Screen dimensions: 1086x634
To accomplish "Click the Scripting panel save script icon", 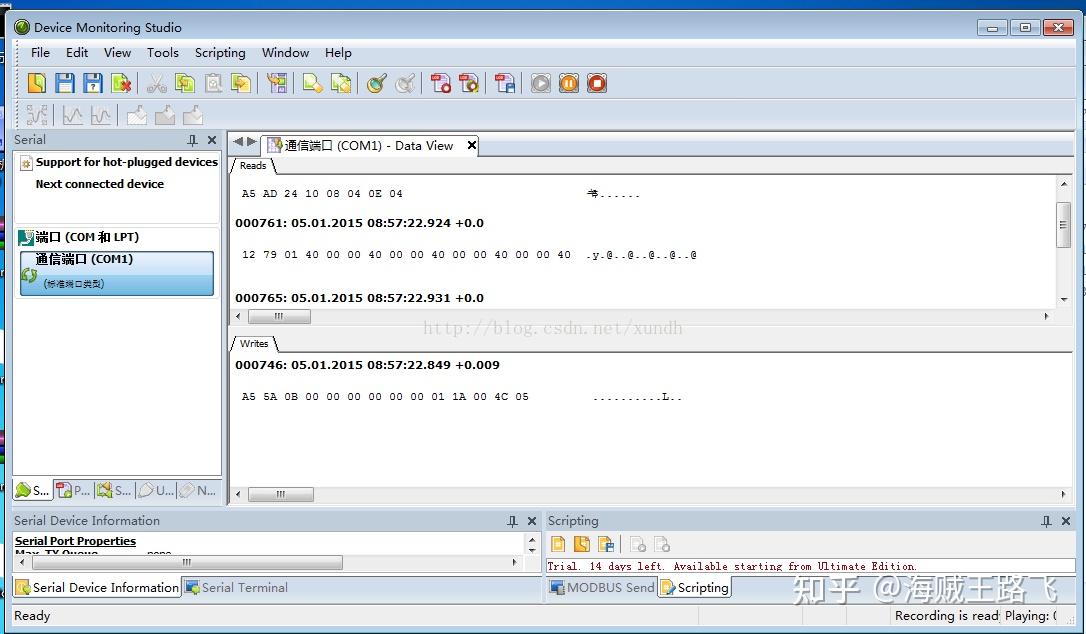I will coord(606,545).
